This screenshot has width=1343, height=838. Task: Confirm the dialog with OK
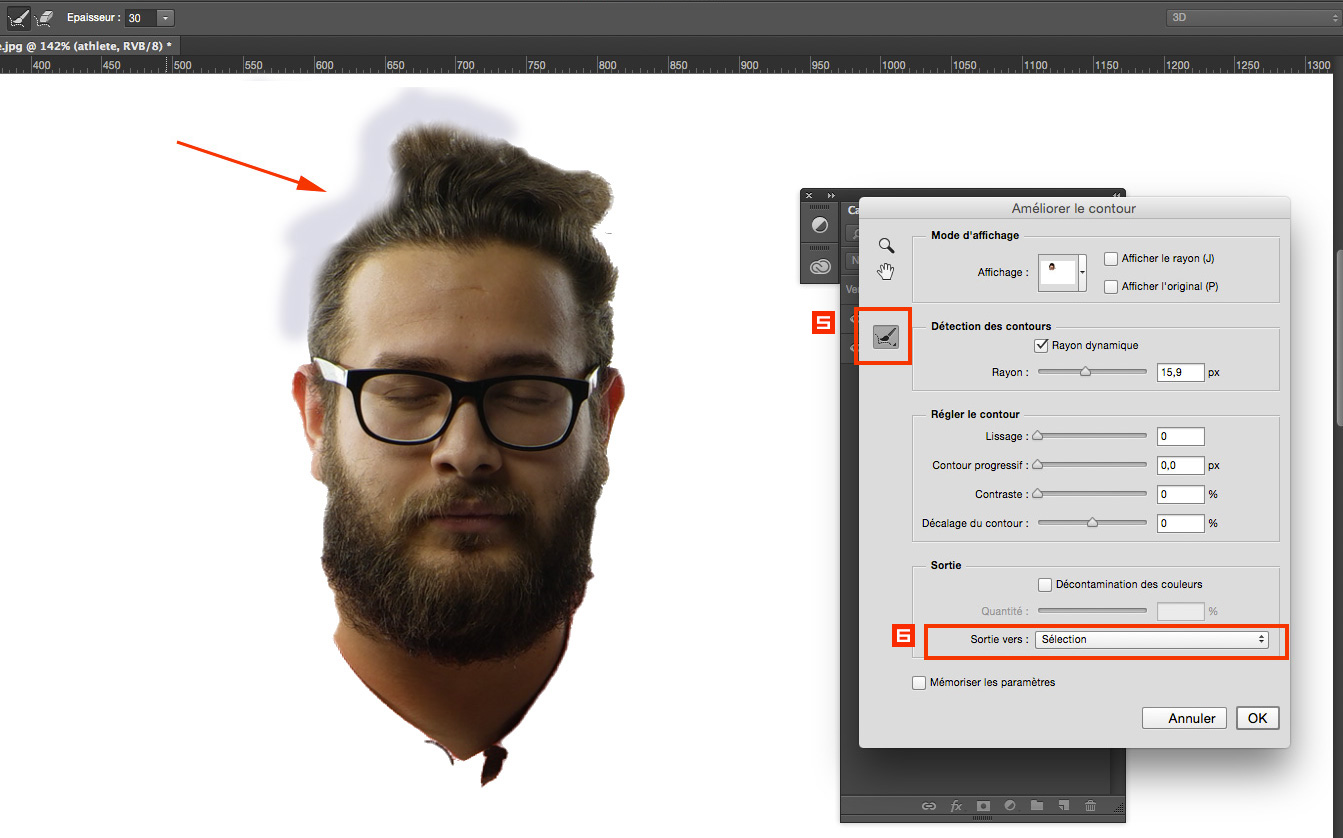coord(1257,718)
